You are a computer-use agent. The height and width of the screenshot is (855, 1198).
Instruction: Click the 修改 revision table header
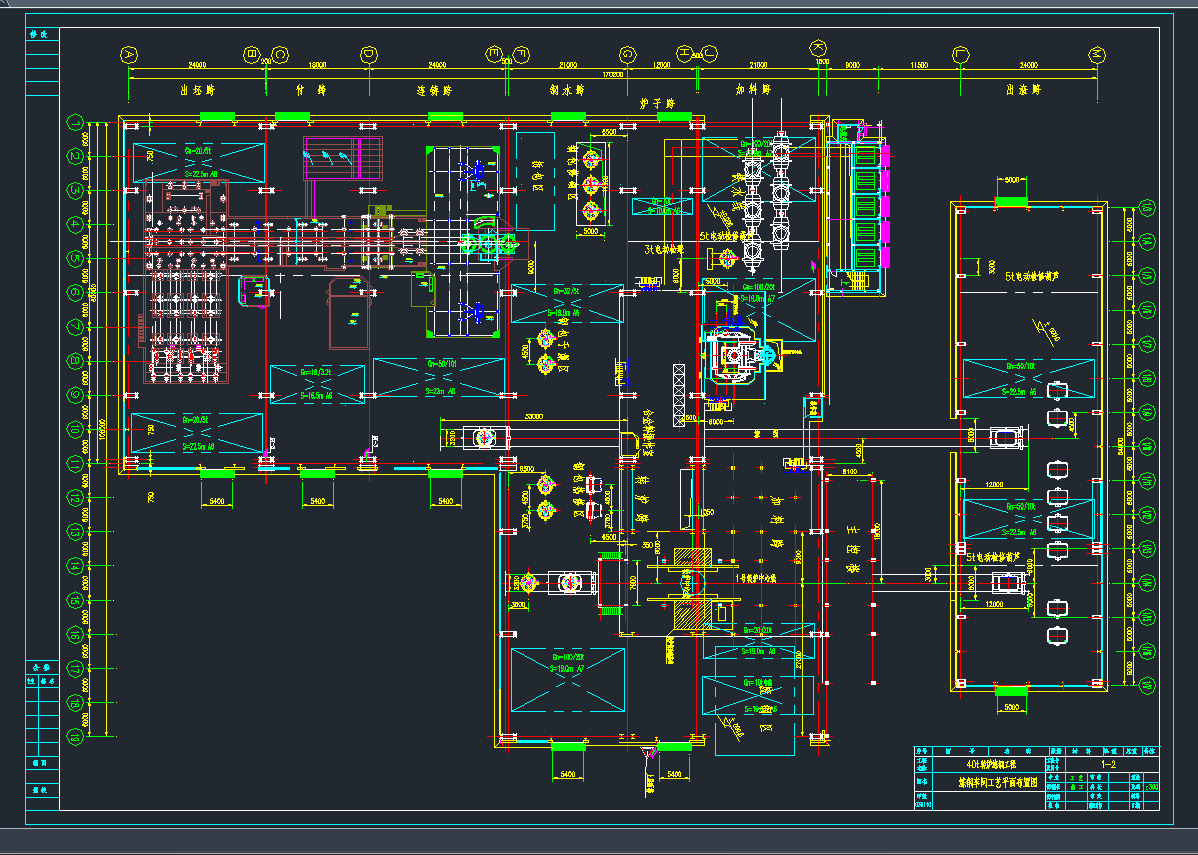coord(42,34)
